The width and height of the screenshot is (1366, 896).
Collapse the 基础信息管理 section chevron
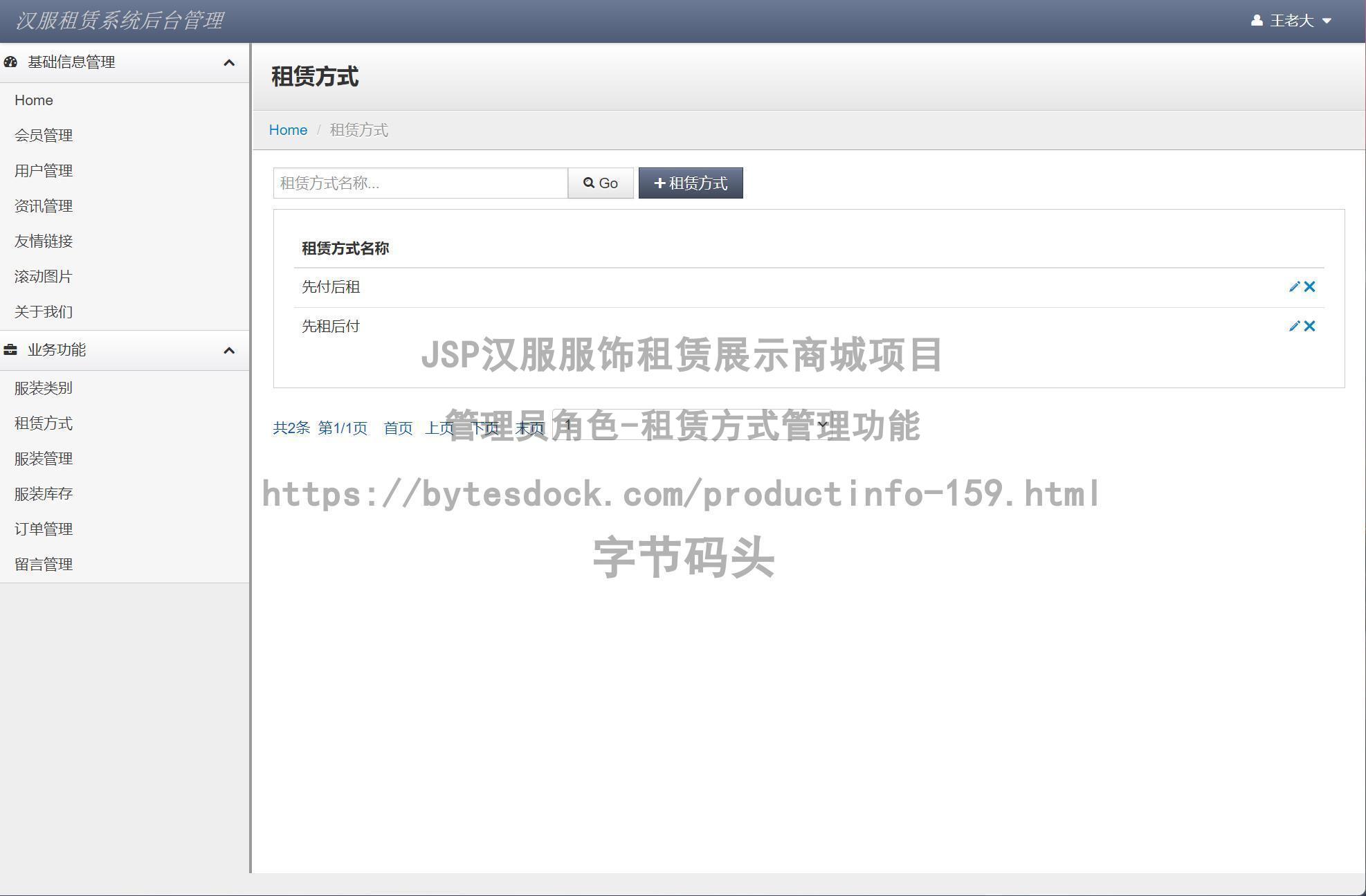pos(229,63)
